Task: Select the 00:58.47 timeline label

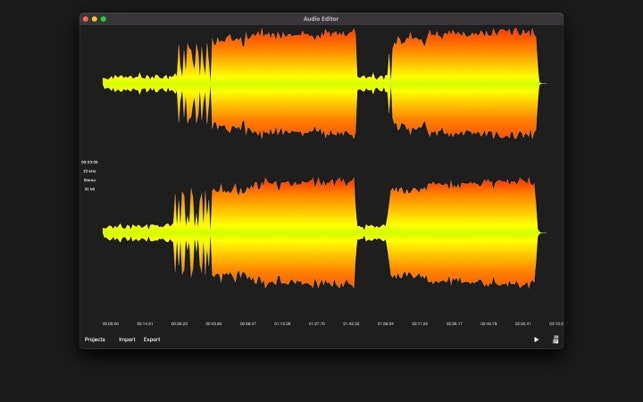Action: [x=248, y=324]
